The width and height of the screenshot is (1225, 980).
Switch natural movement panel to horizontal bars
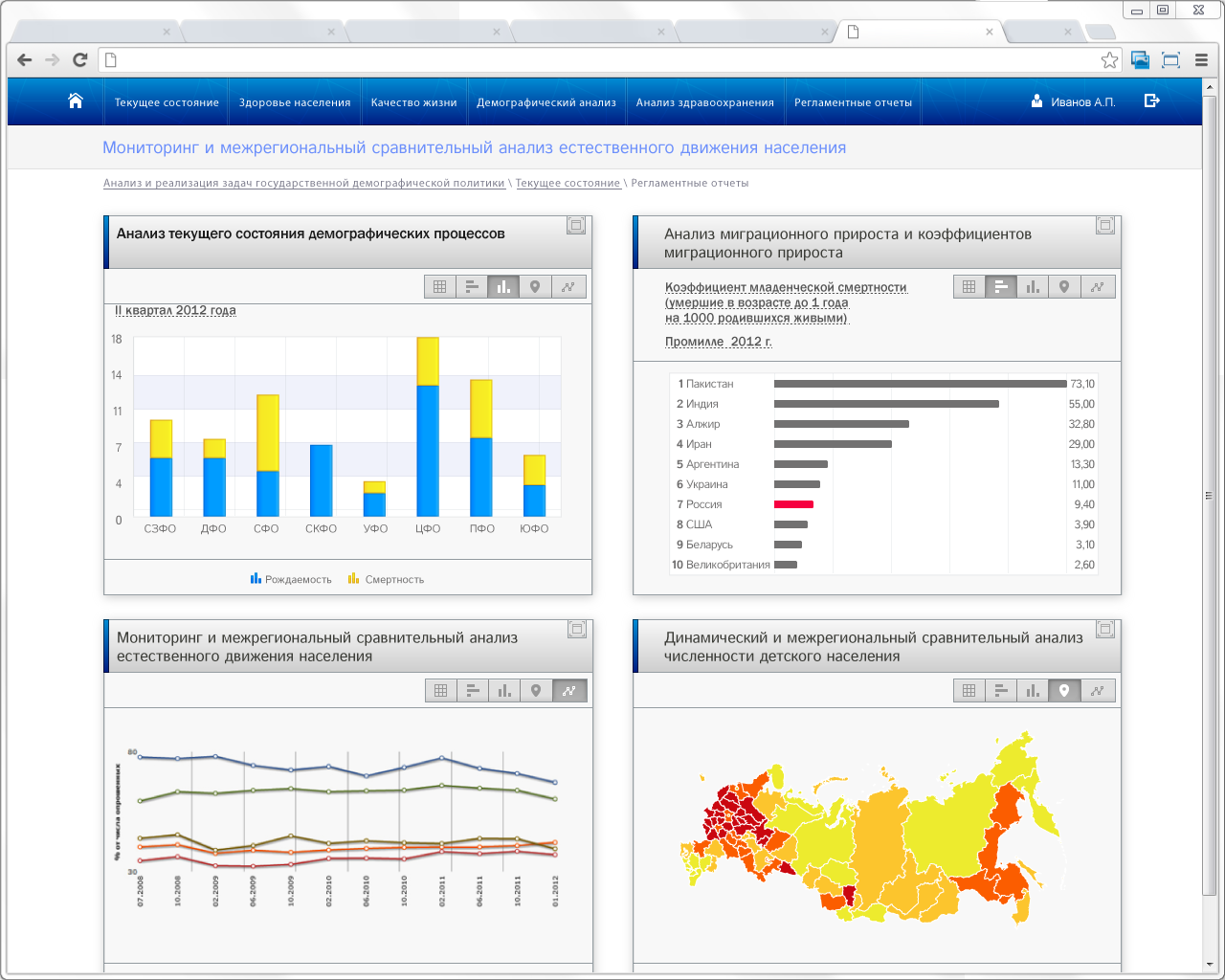tap(473, 691)
